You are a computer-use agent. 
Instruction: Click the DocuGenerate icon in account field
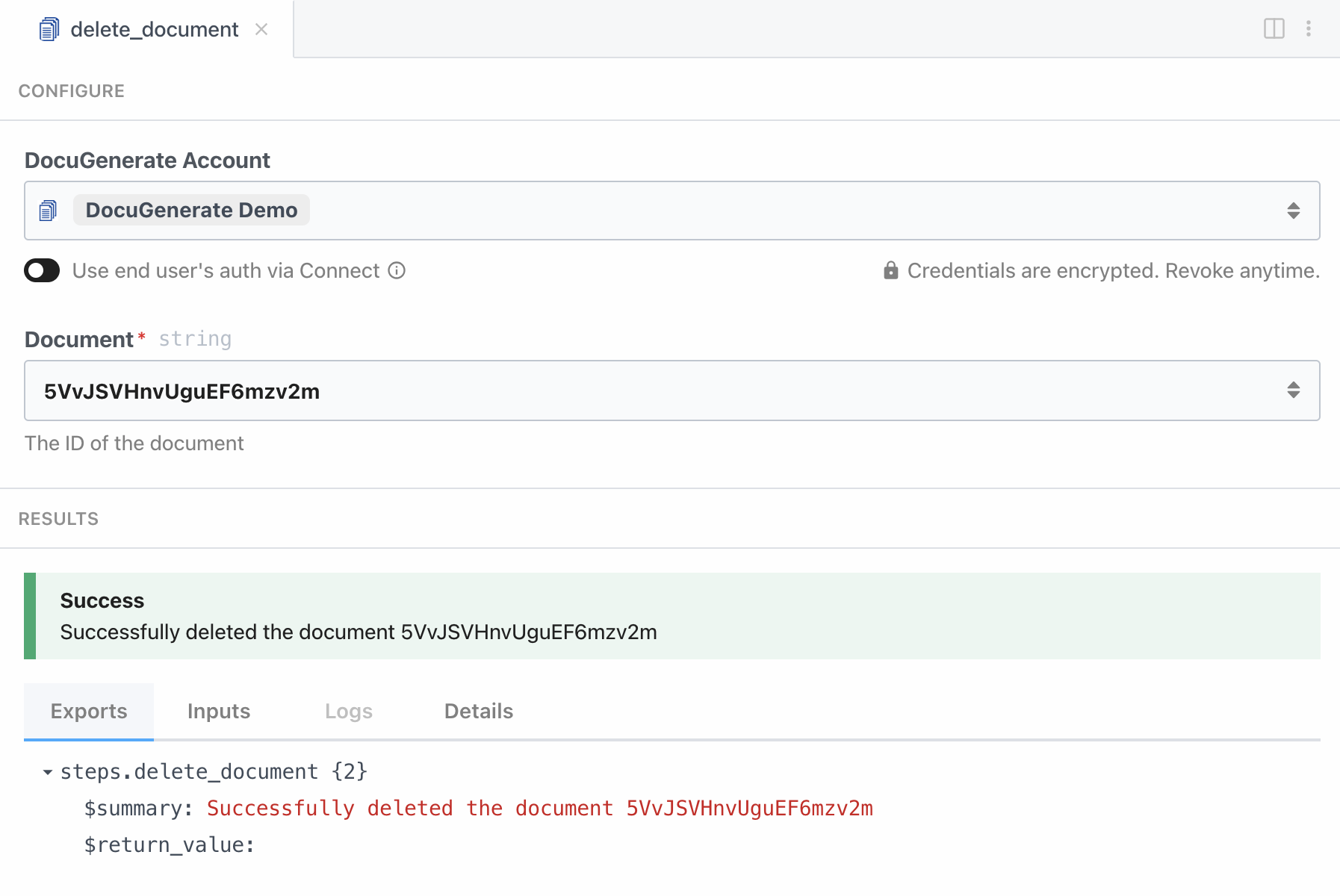(49, 211)
